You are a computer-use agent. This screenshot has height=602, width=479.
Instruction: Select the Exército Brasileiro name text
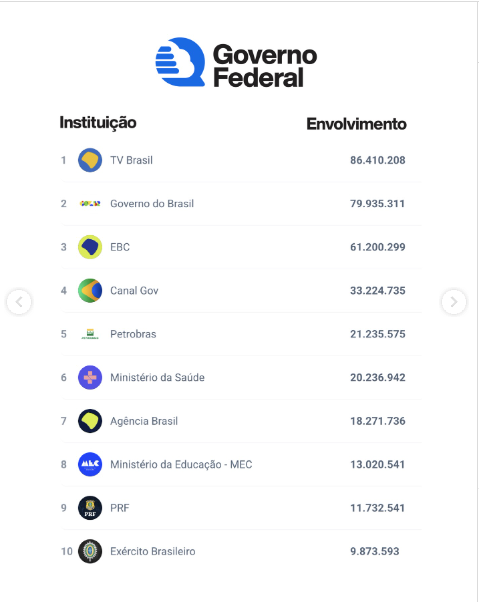pyautogui.click(x=153, y=551)
